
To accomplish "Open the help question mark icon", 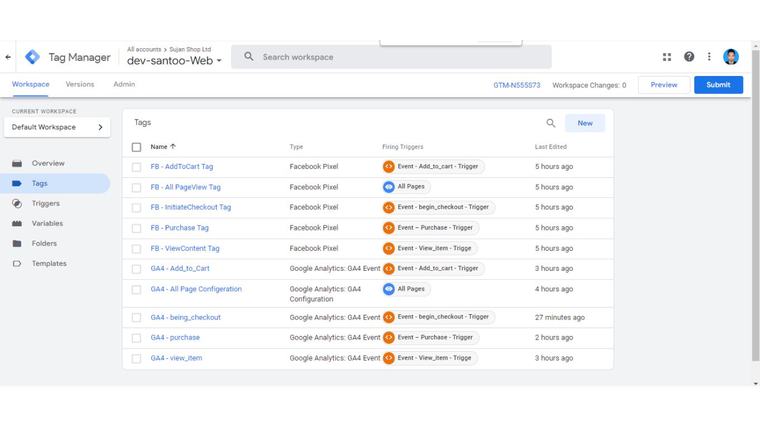I will (x=689, y=57).
